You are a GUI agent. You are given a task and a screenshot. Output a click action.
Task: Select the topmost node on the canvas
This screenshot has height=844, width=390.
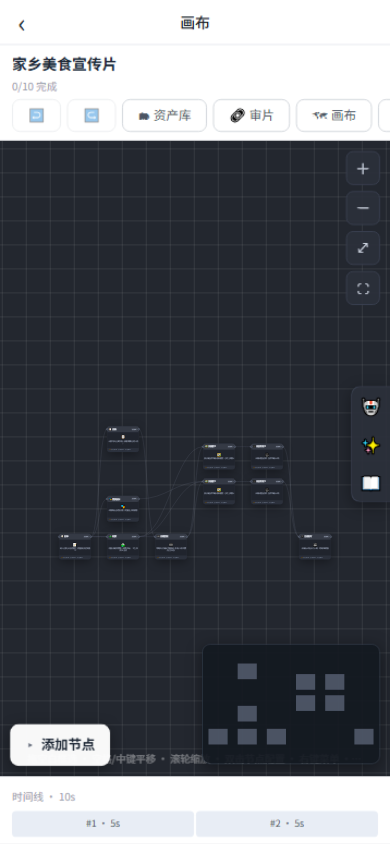point(123,439)
